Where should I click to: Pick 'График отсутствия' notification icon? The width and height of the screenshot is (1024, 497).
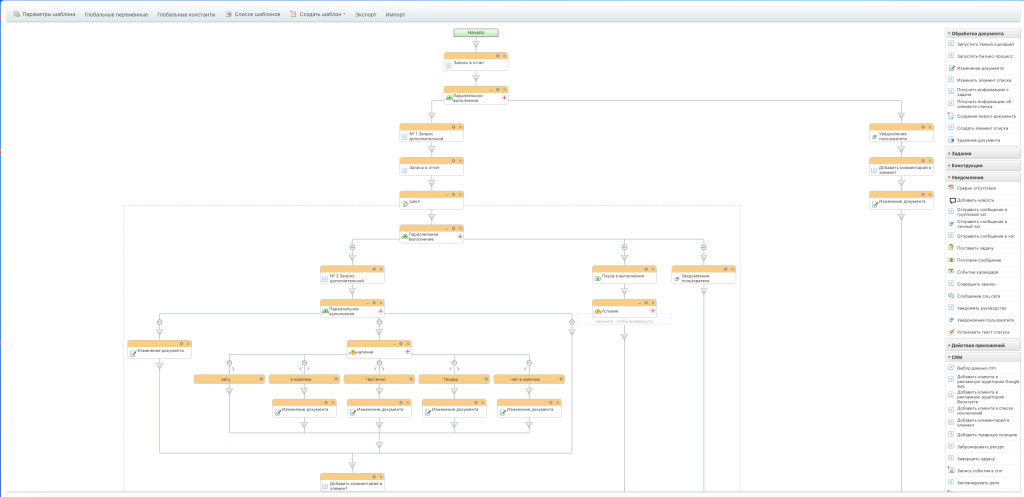951,188
